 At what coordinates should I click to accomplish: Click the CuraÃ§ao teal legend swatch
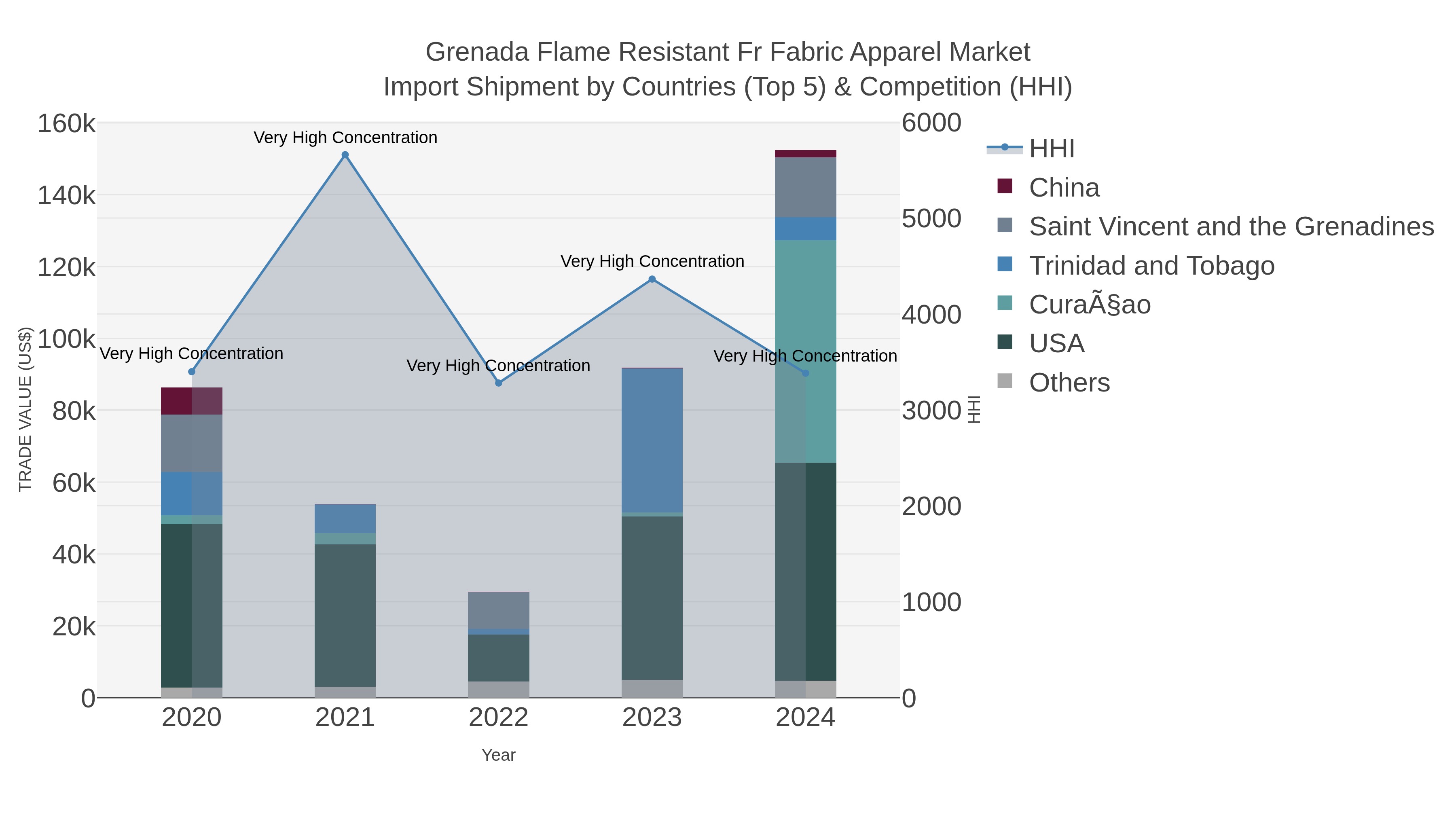tap(1004, 303)
